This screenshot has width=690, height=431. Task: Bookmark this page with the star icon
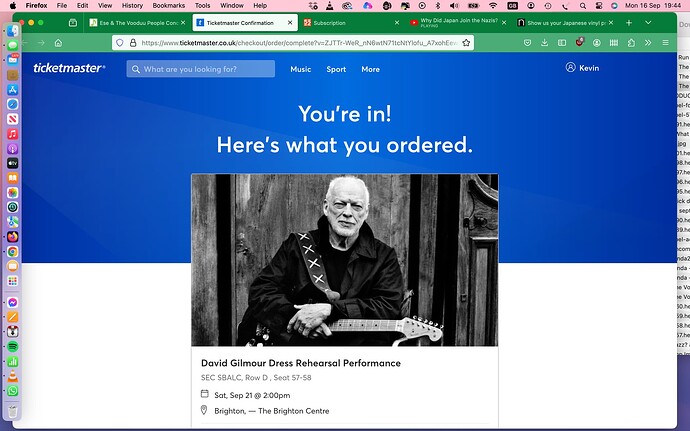[x=466, y=43]
